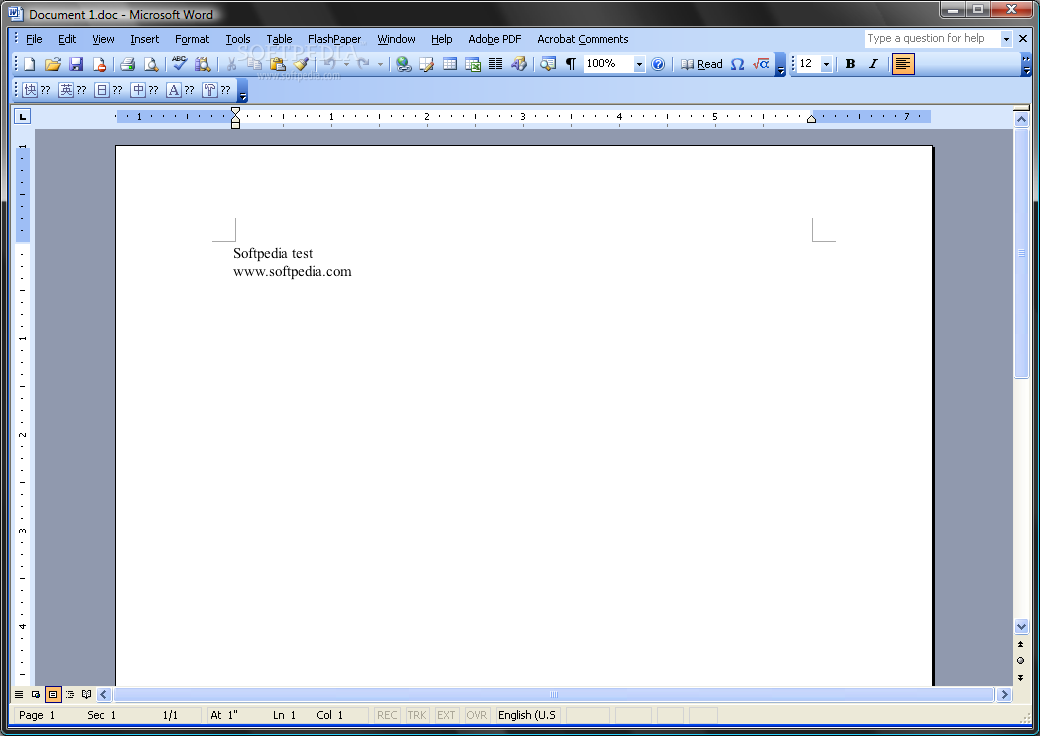
Task: Switch to Print Layout view
Action: pos(53,694)
